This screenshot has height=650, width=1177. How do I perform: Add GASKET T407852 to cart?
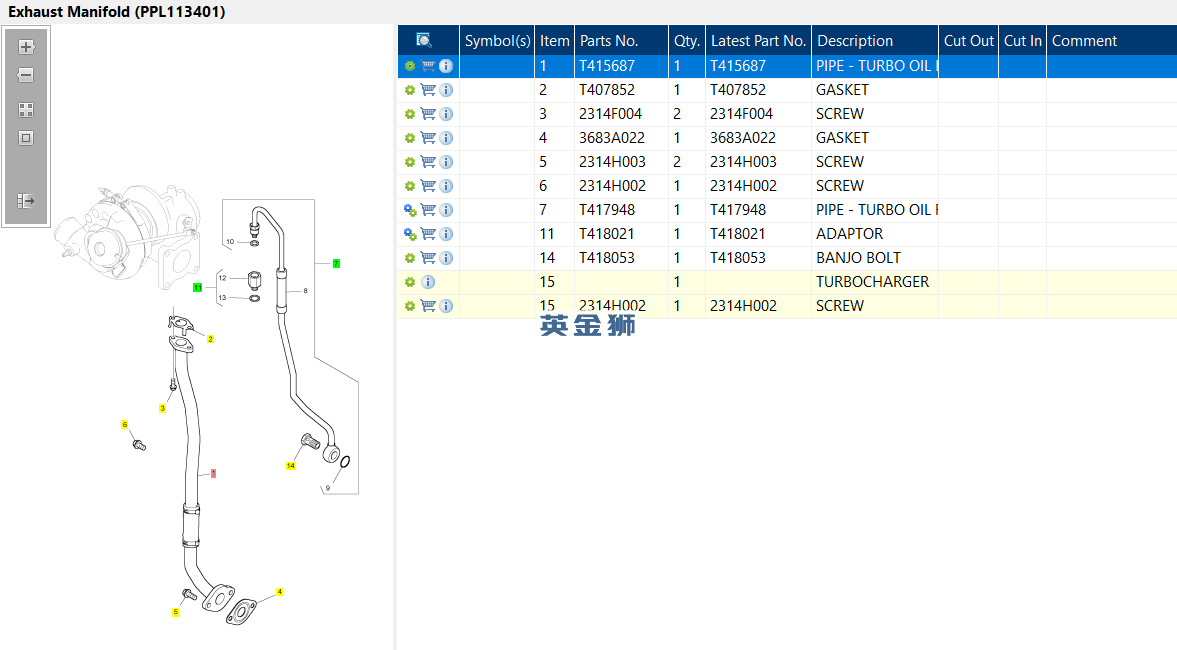pos(428,90)
